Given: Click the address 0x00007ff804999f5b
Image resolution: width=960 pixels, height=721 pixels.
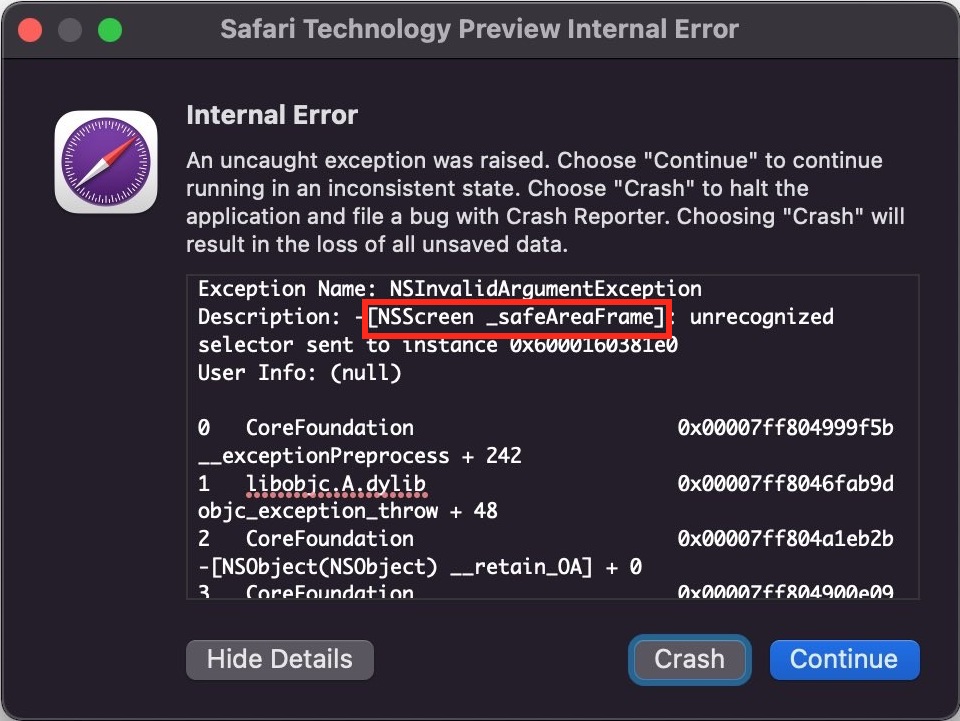Looking at the screenshot, I should (x=785, y=428).
